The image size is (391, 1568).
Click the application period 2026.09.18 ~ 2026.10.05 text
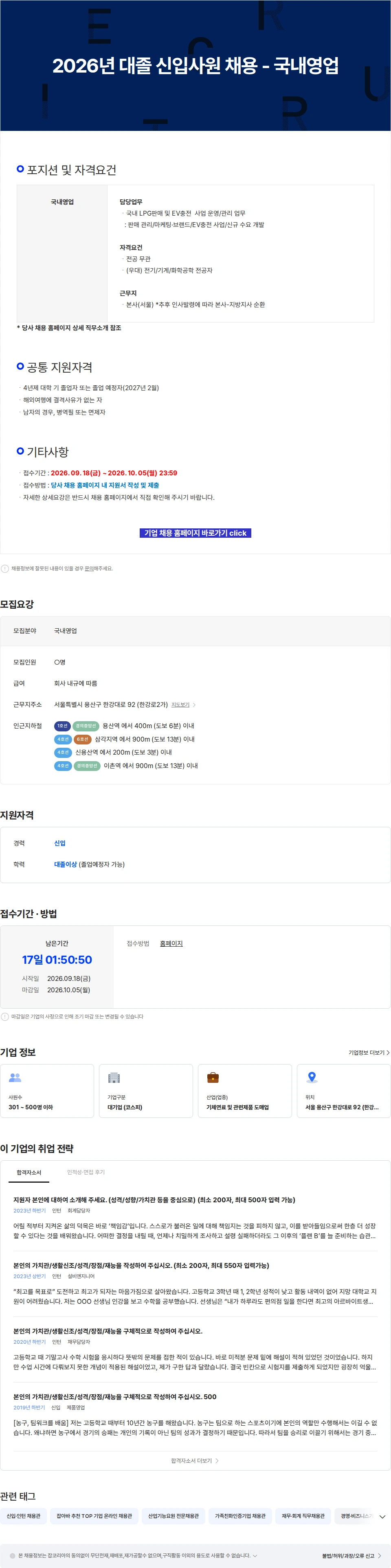[x=114, y=473]
